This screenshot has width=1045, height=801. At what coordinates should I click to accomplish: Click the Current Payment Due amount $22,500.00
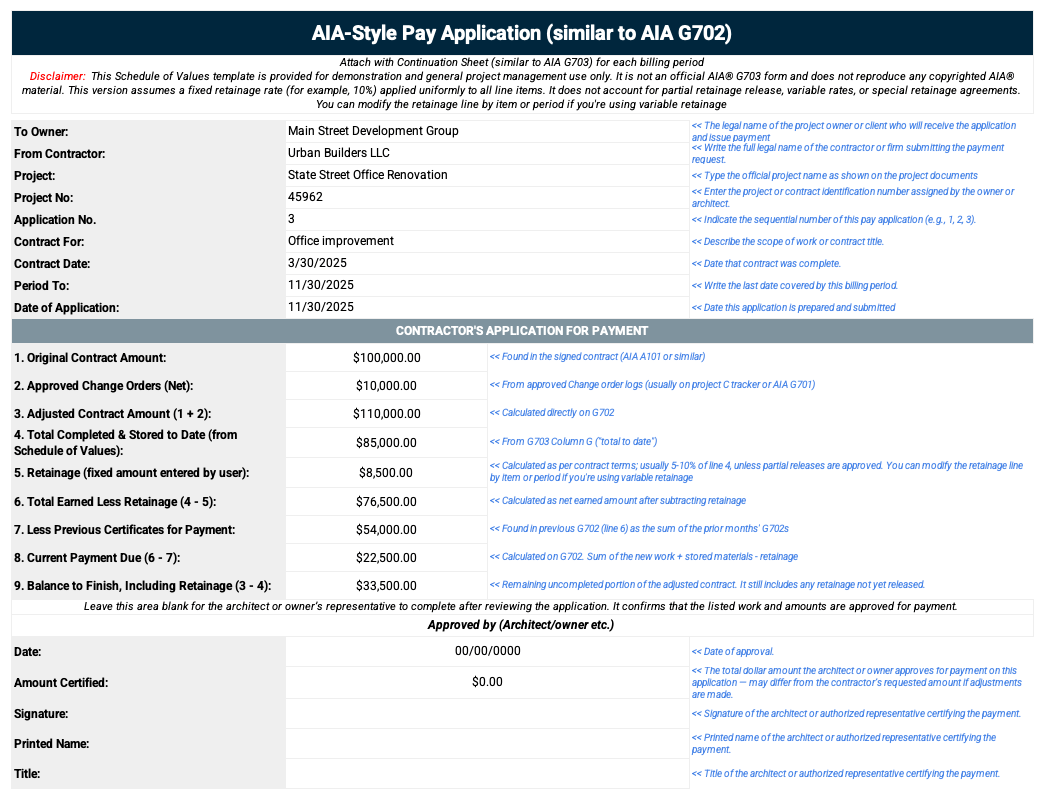(386, 557)
